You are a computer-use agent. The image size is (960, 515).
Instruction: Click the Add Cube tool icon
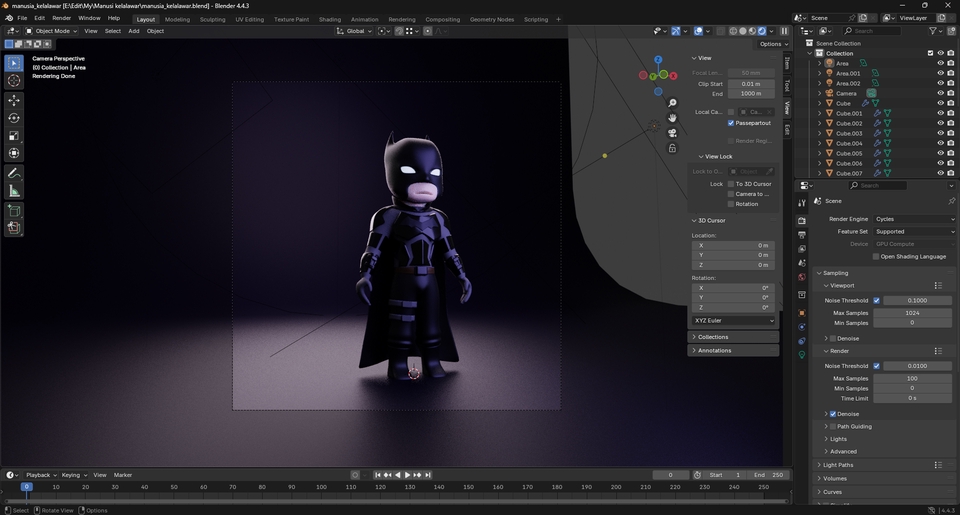pos(14,210)
